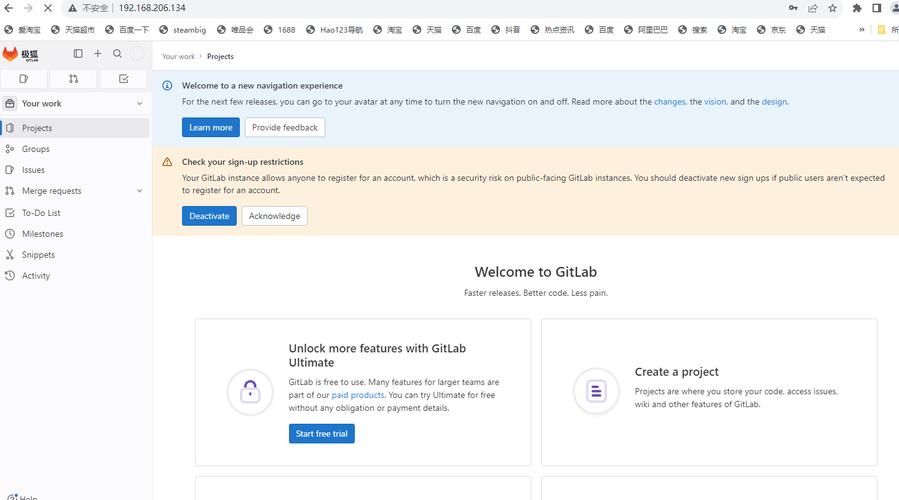Click the warning triangle icon

(167, 162)
